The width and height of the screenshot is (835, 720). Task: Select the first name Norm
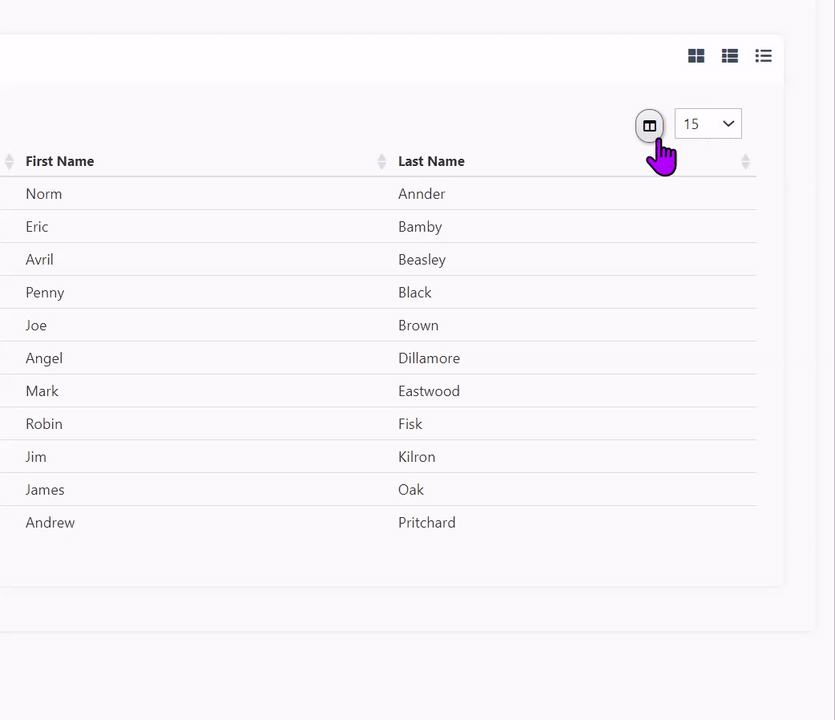click(44, 194)
